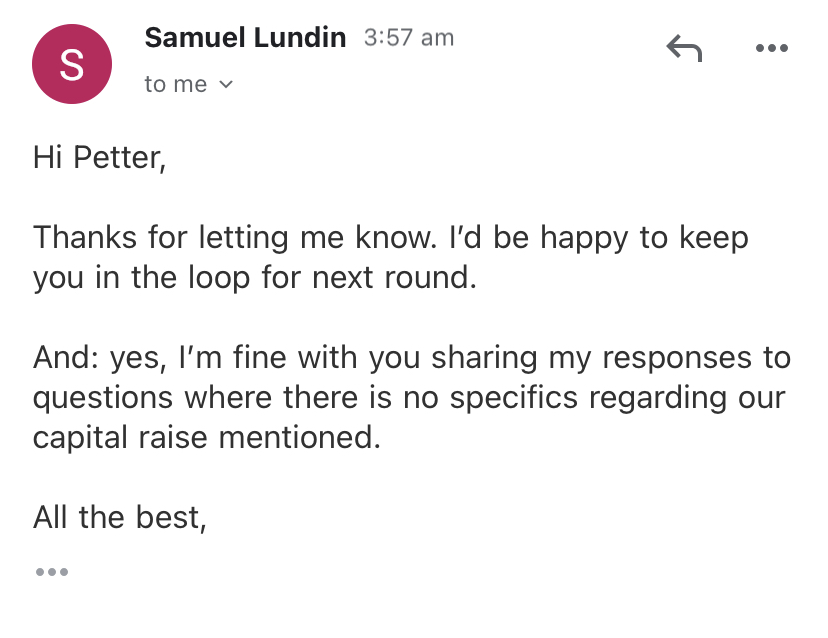This screenshot has width=828, height=638.
Task: Click the word "responses" in the body
Action: 676,359
